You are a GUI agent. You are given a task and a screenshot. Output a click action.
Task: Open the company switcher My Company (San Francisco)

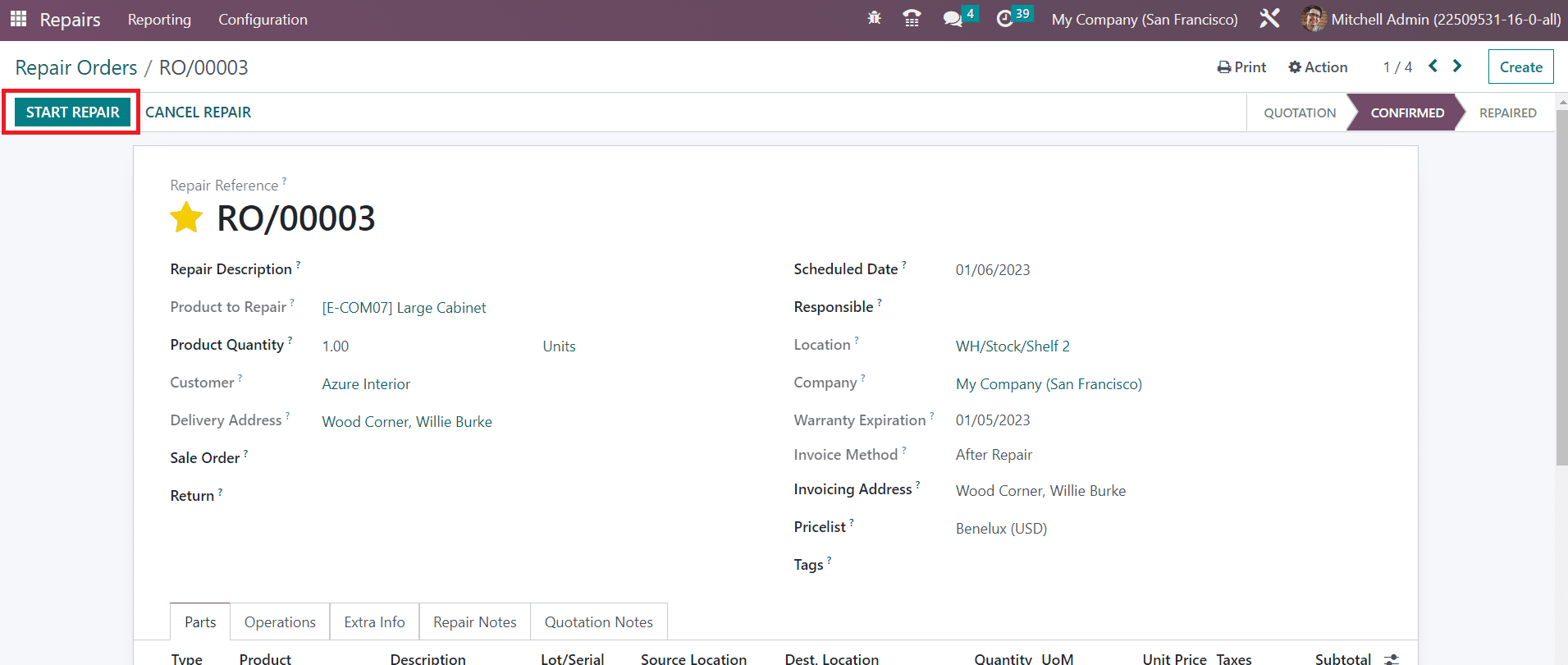(x=1145, y=19)
